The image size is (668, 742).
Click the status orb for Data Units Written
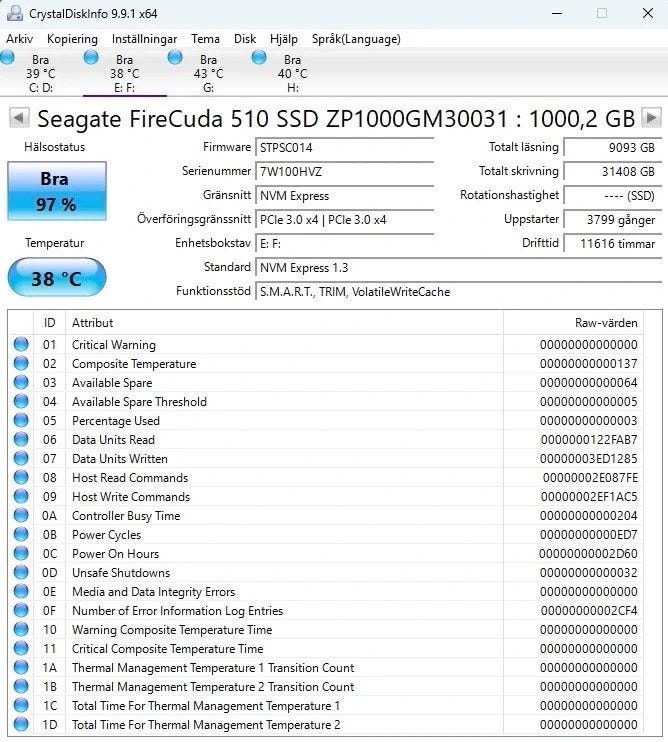(21, 458)
